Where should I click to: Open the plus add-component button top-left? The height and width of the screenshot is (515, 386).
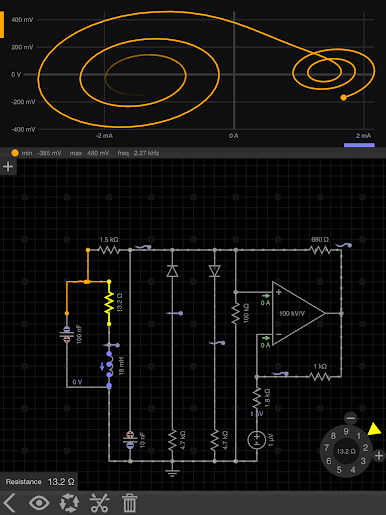[8, 166]
